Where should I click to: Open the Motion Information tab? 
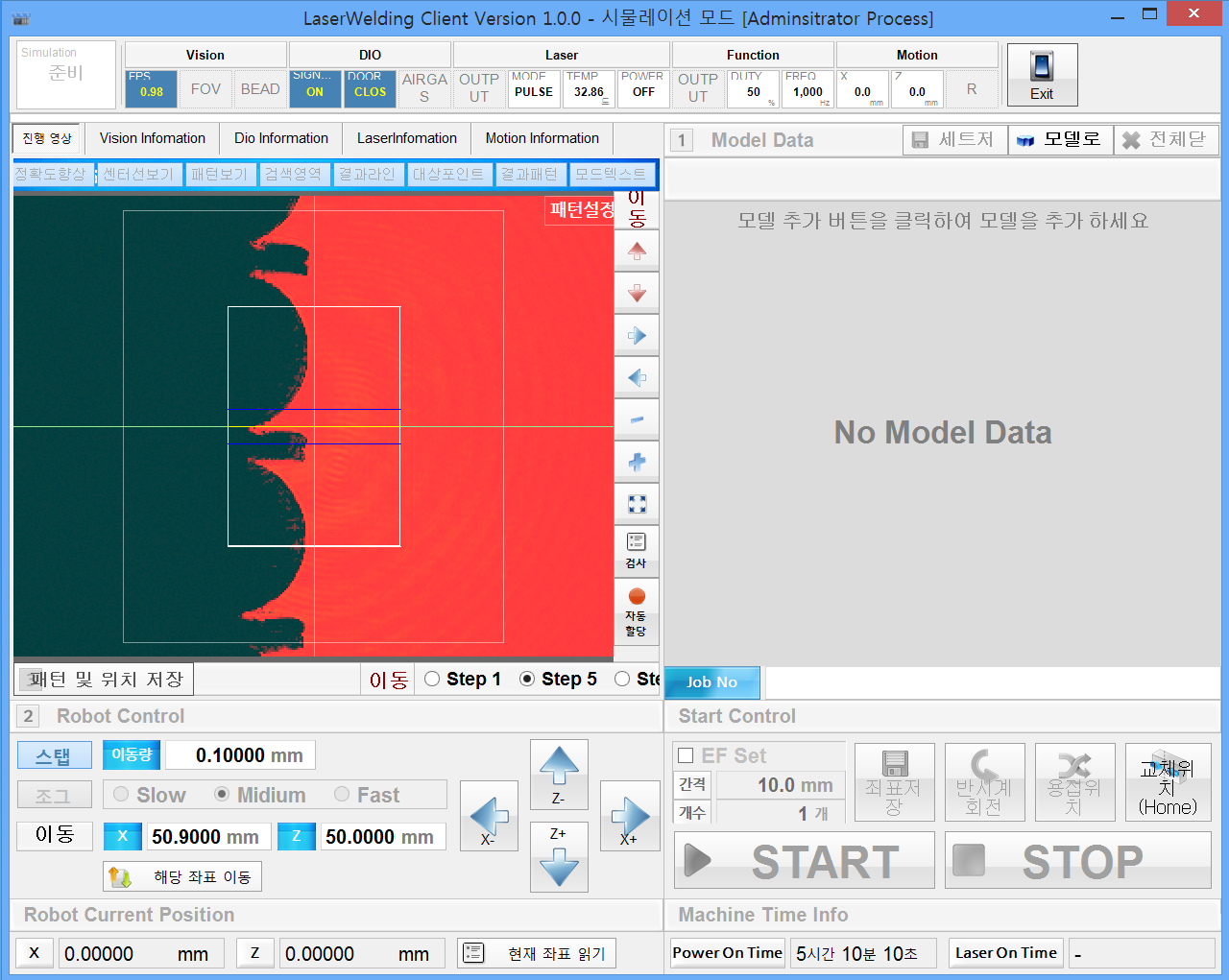[x=542, y=138]
